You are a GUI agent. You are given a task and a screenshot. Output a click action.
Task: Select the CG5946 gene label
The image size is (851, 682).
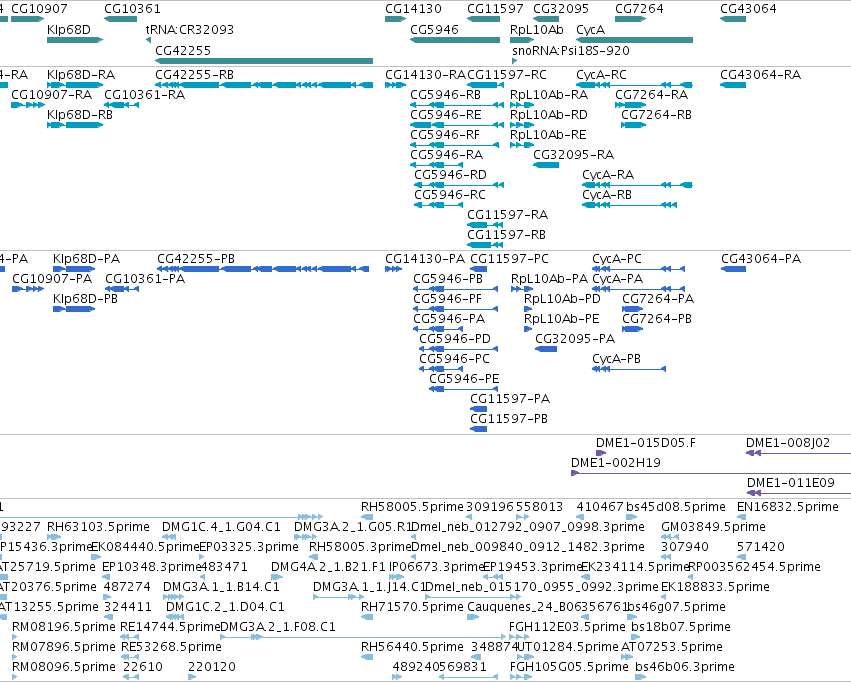(434, 29)
